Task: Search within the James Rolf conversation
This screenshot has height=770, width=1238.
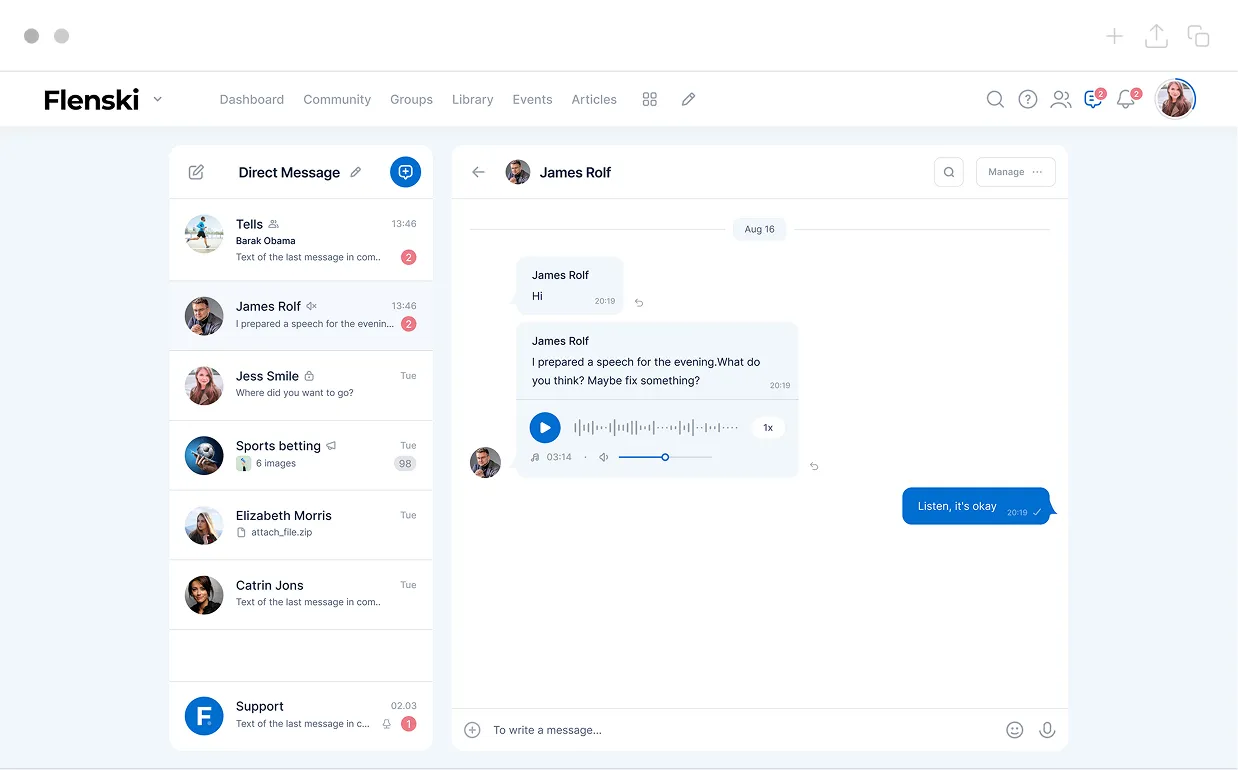Action: tap(949, 172)
